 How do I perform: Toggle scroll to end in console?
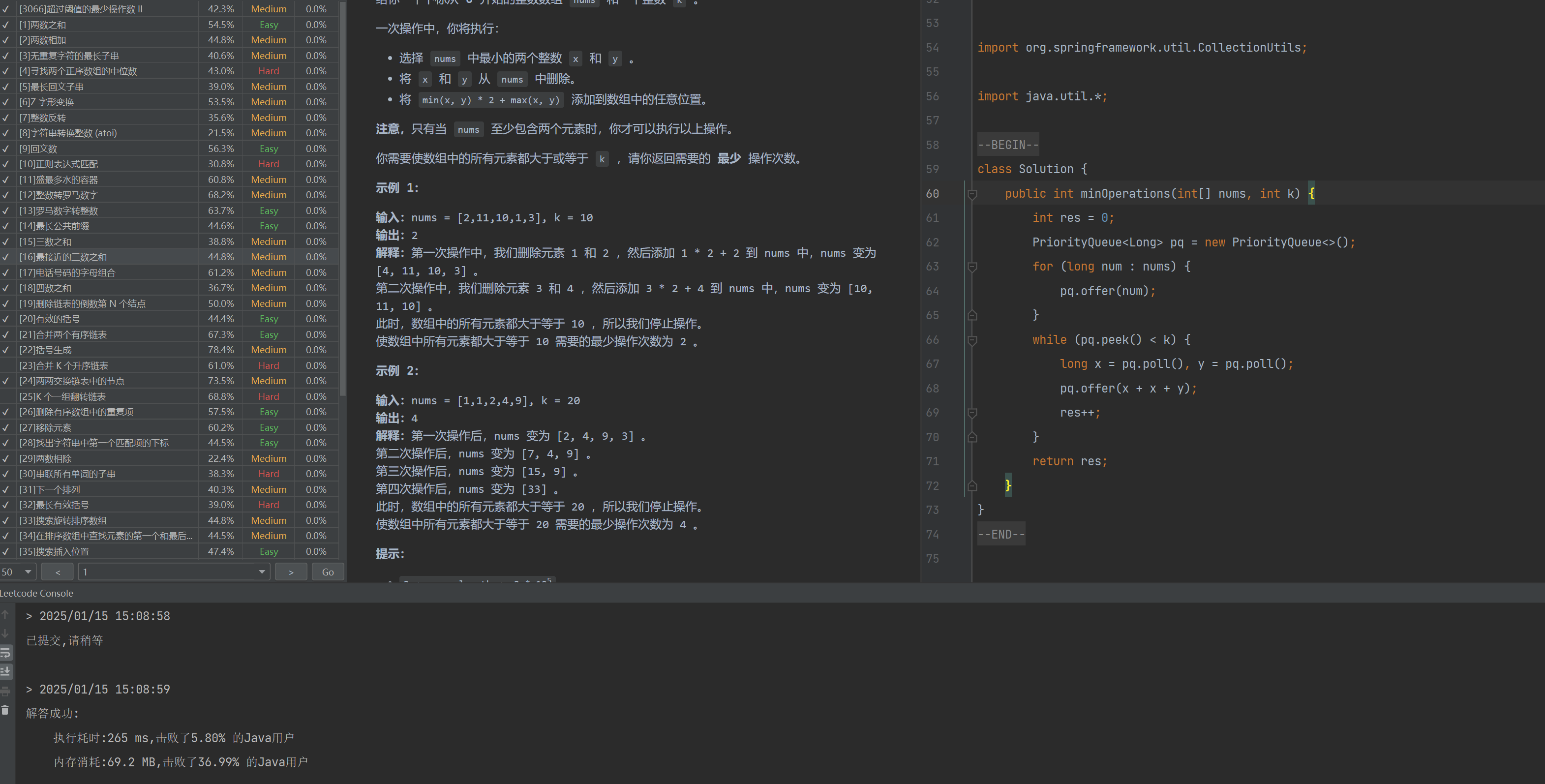coord(5,671)
